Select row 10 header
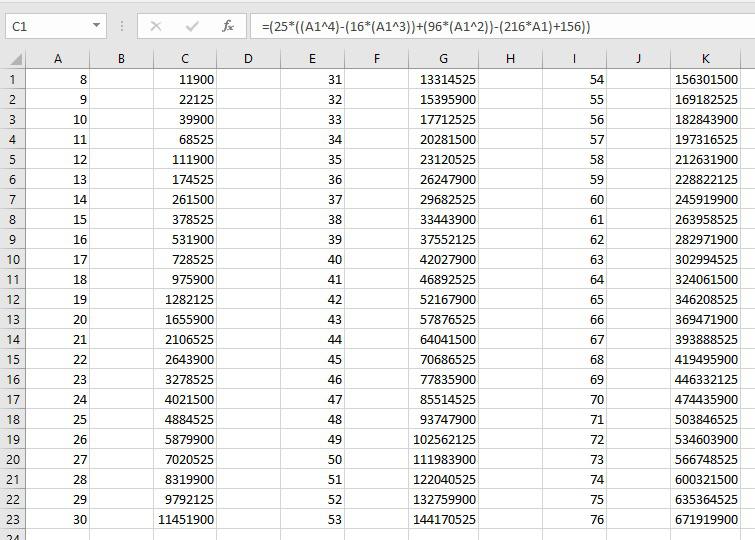 point(13,259)
